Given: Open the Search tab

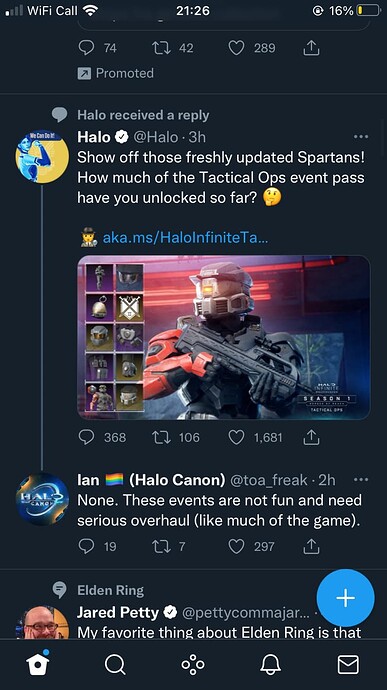Looking at the screenshot, I should 115,664.
